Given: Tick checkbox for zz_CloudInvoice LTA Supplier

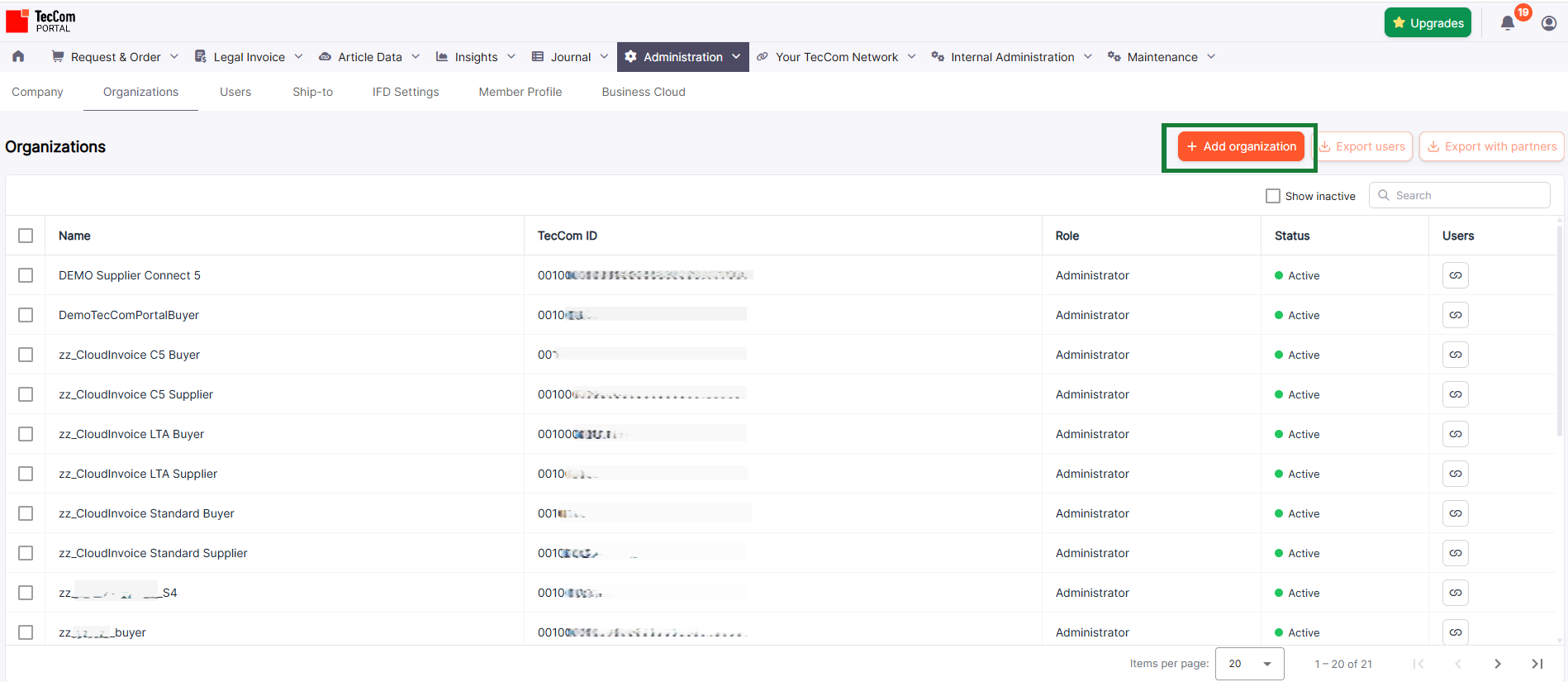Looking at the screenshot, I should pyautogui.click(x=26, y=474).
